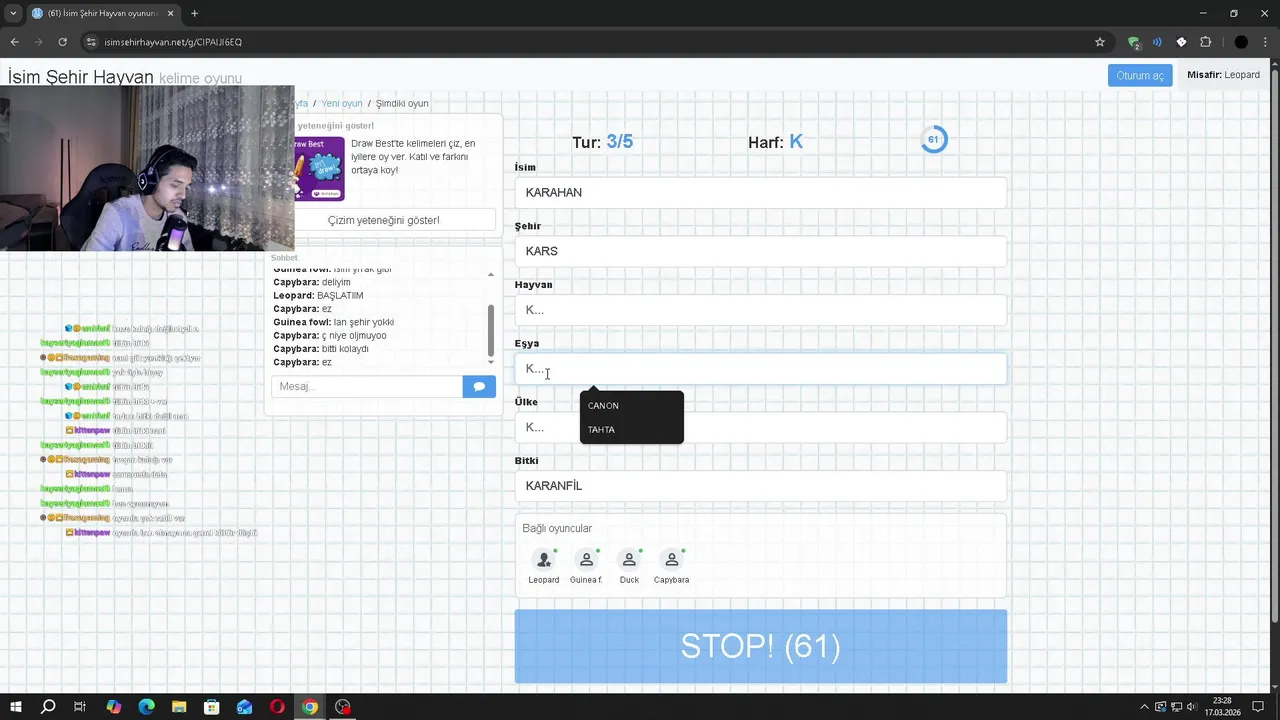Open the tab search dropdown arrow
1280x720 pixels.
coord(12,13)
